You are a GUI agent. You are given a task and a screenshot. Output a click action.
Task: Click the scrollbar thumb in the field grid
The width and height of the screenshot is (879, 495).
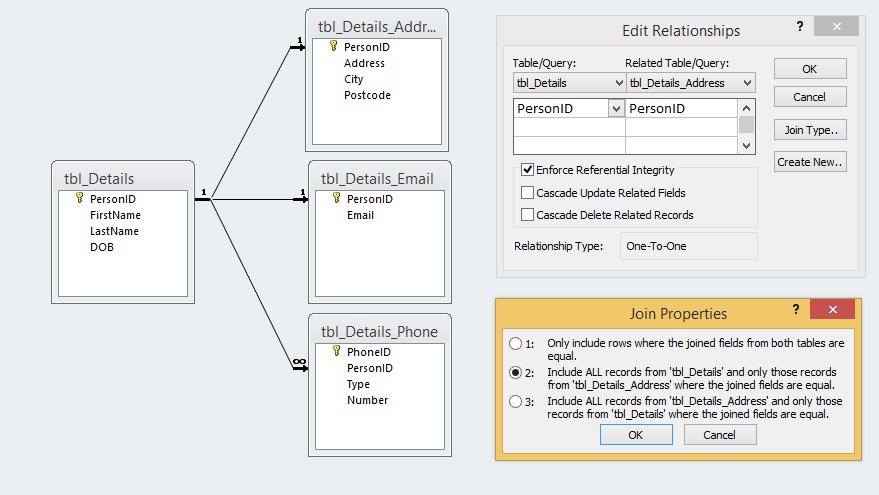pyautogui.click(x=746, y=124)
